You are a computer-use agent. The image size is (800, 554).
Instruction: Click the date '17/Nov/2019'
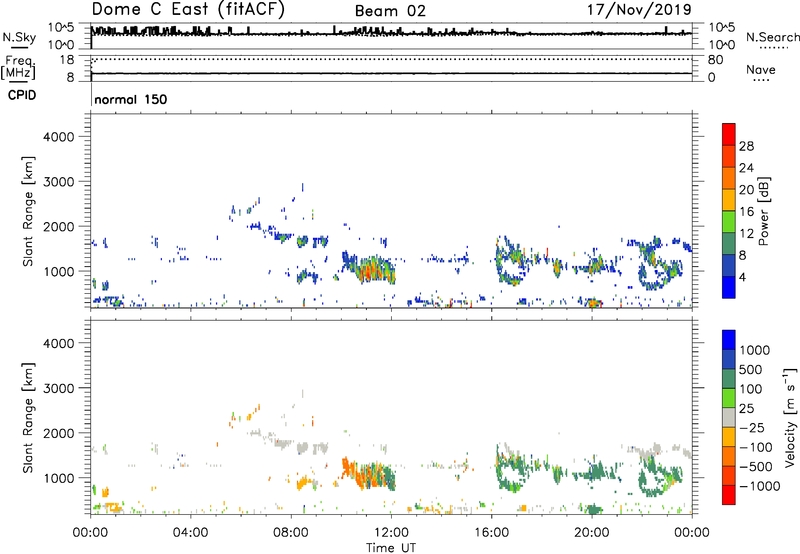(639, 9)
